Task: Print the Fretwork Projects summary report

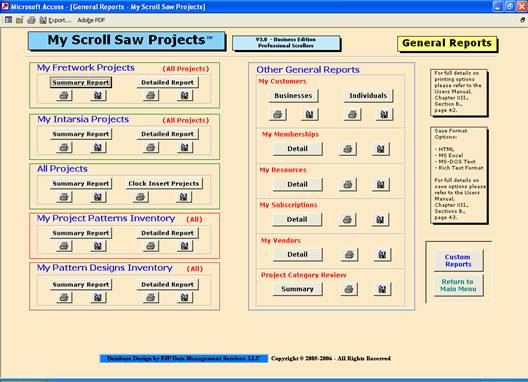Action: pos(64,96)
